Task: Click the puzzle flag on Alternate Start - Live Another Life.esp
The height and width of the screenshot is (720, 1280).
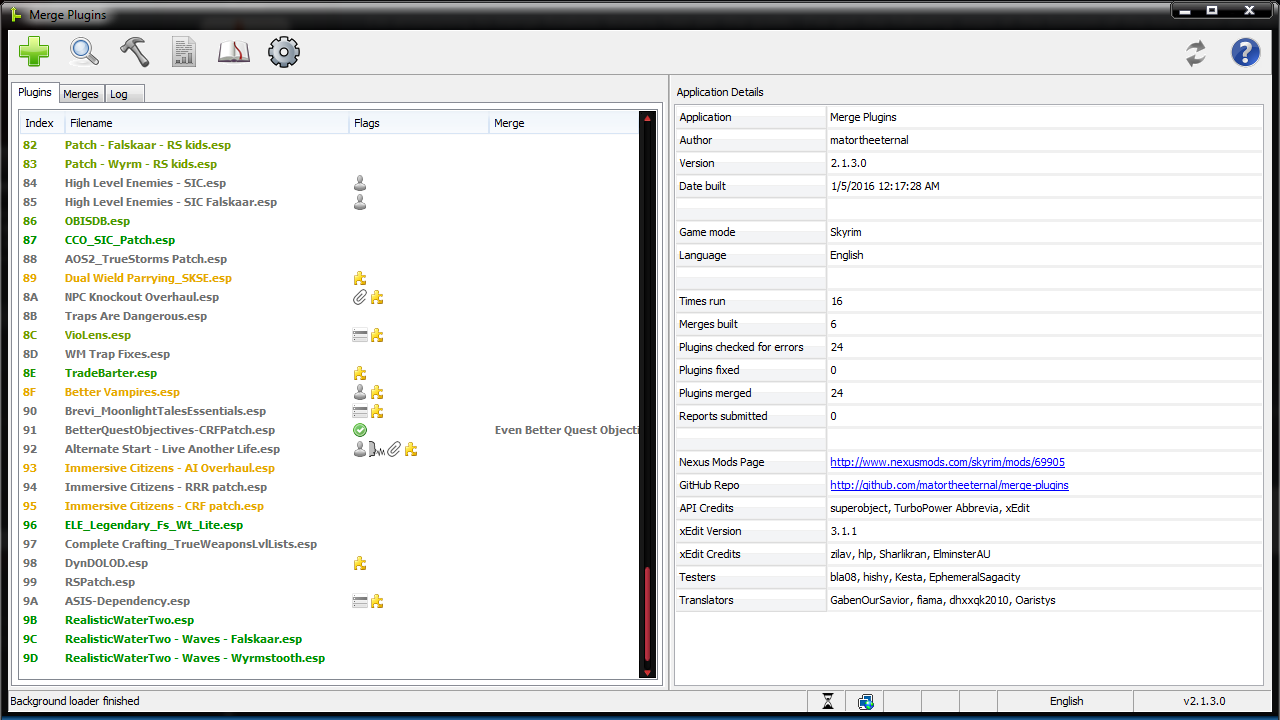Action: click(410, 449)
